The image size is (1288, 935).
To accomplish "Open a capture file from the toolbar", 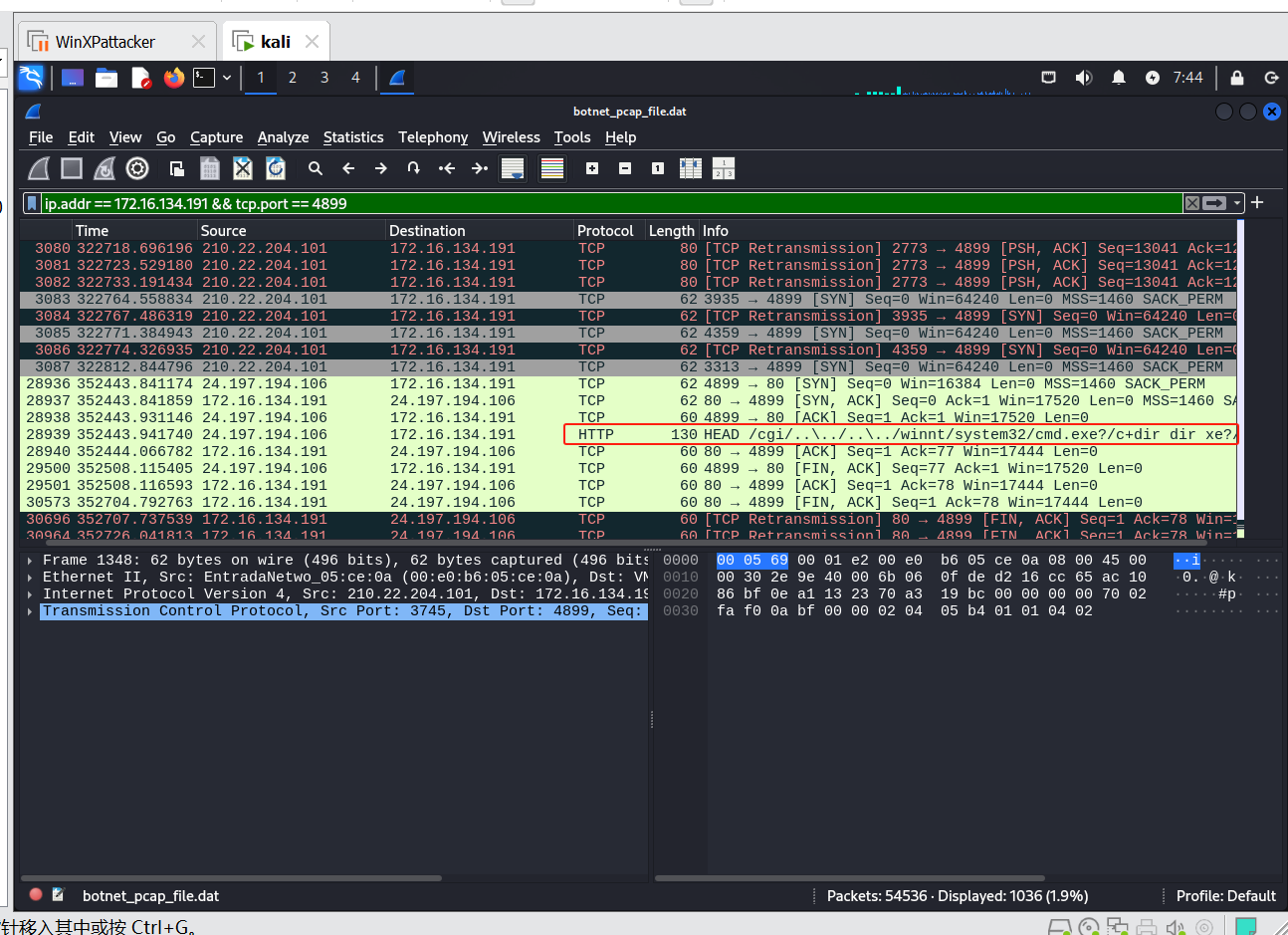I will point(177,168).
